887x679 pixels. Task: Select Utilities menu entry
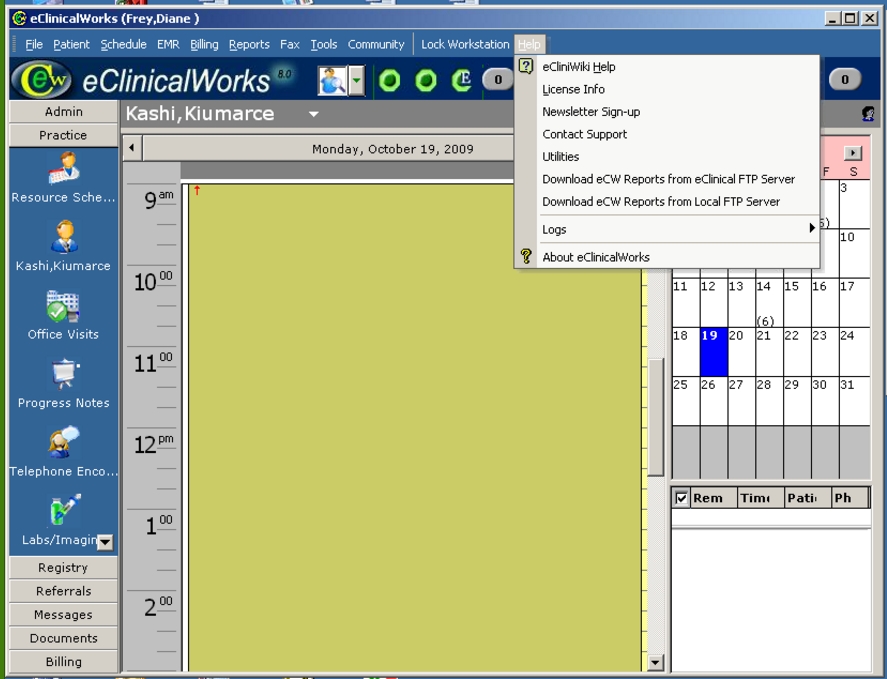coord(668,157)
